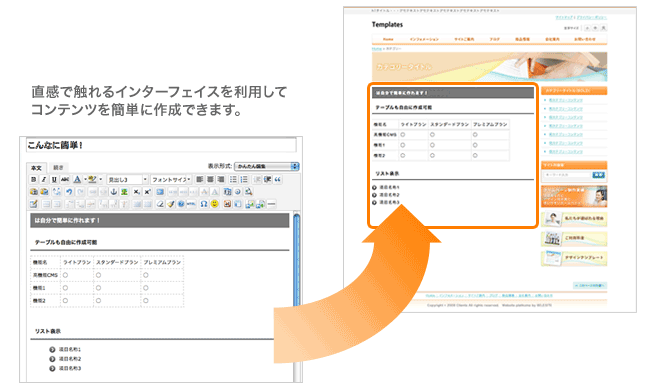This screenshot has width=660, height=390.
Task: Click the Templates site logo
Action: [387, 25]
